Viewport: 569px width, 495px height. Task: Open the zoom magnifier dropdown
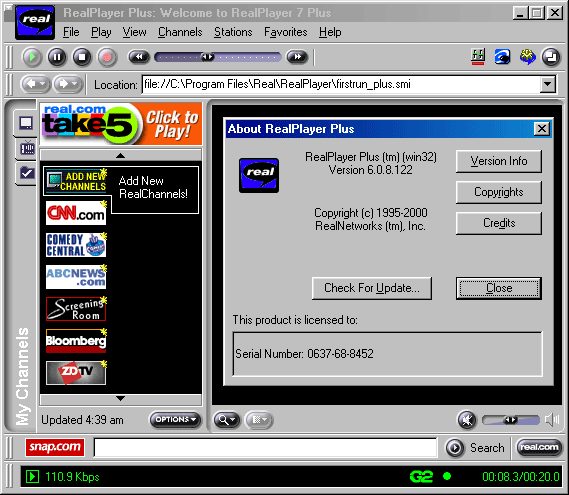pos(227,420)
